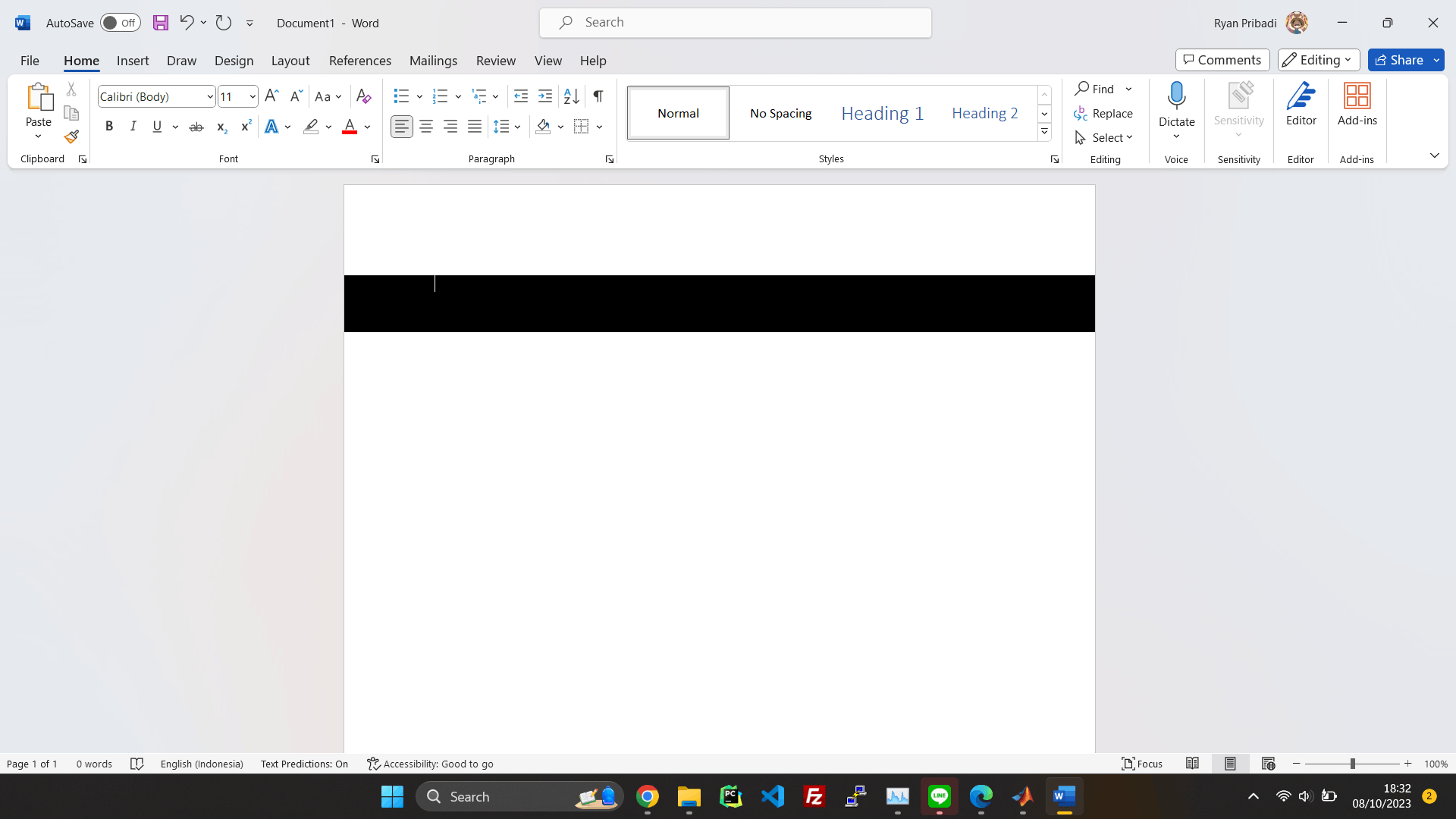The height and width of the screenshot is (819, 1456).
Task: Expand the font size dropdown
Action: pos(253,96)
